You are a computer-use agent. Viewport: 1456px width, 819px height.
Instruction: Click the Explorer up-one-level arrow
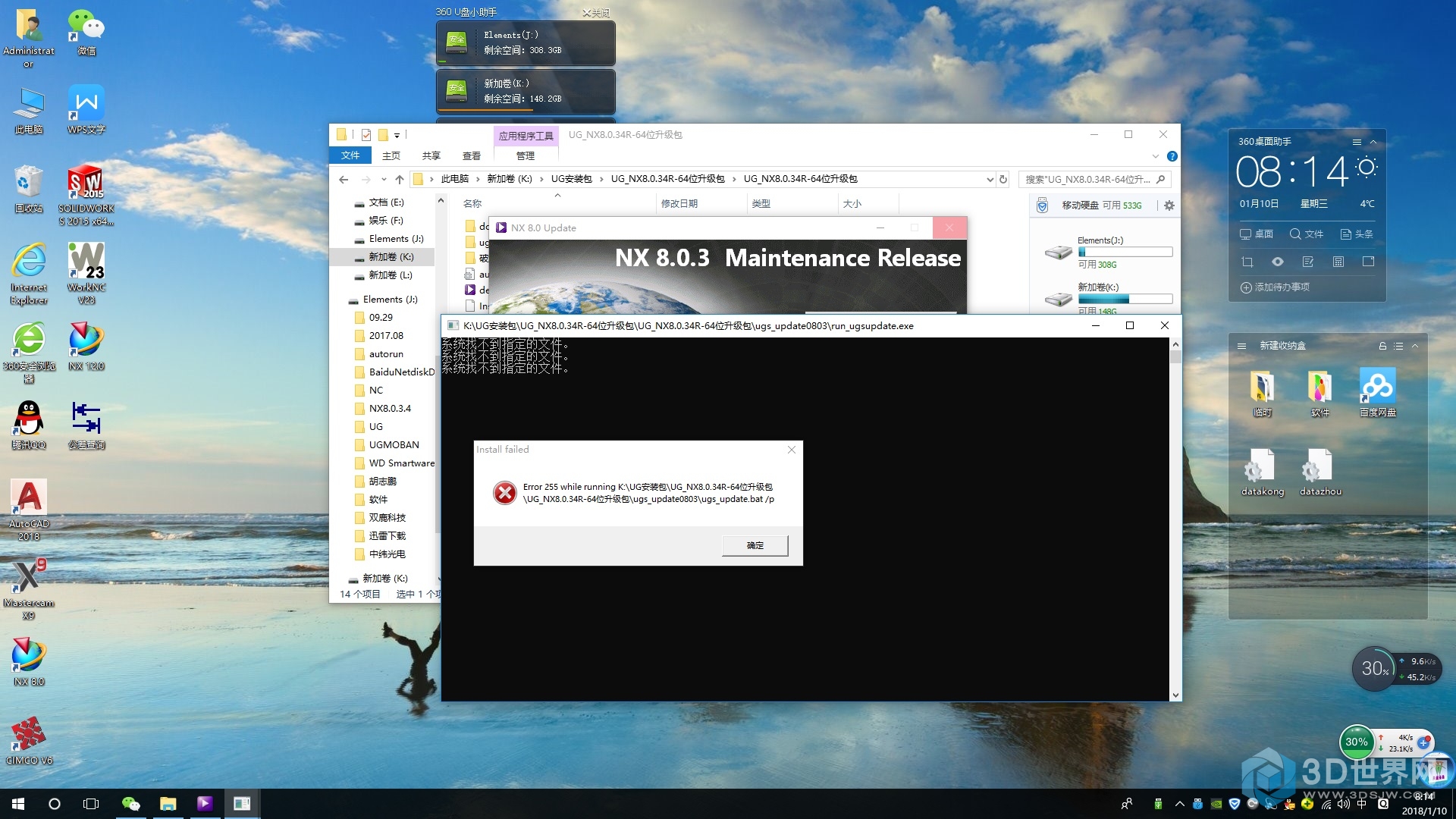[400, 180]
